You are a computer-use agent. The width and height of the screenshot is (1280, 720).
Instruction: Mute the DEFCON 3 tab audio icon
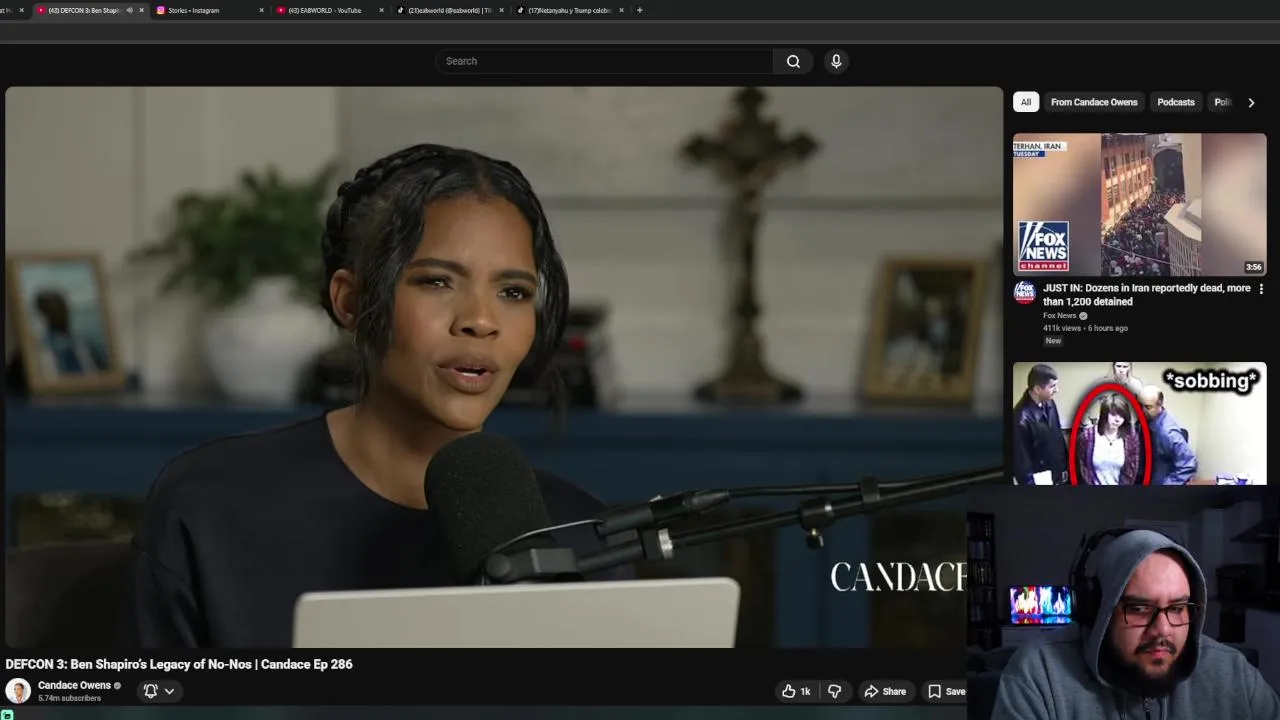coord(129,10)
